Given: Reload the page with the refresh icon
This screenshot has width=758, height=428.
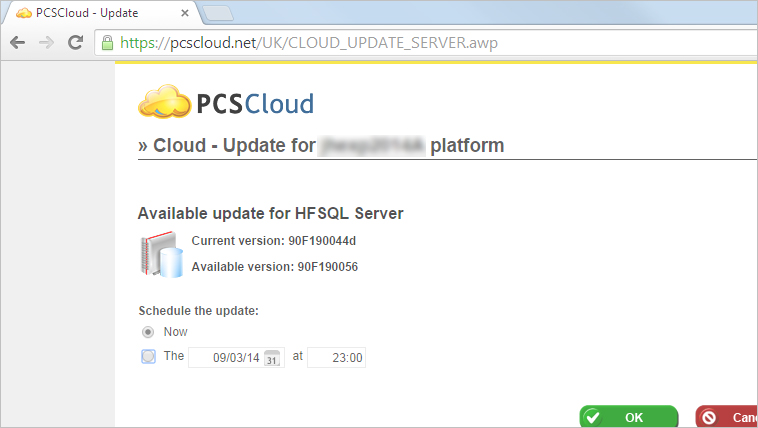Looking at the screenshot, I should pyautogui.click(x=75, y=43).
